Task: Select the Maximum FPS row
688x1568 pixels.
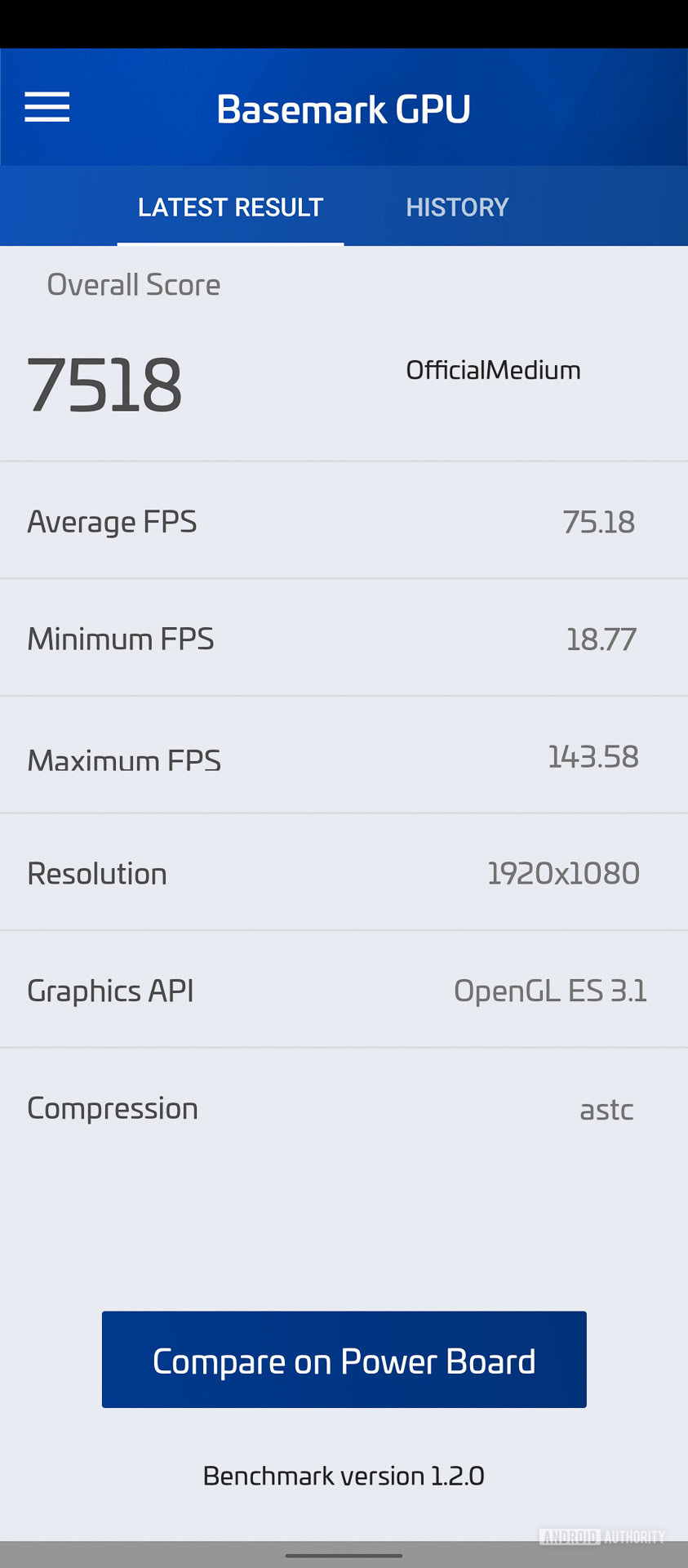Action: coord(344,758)
